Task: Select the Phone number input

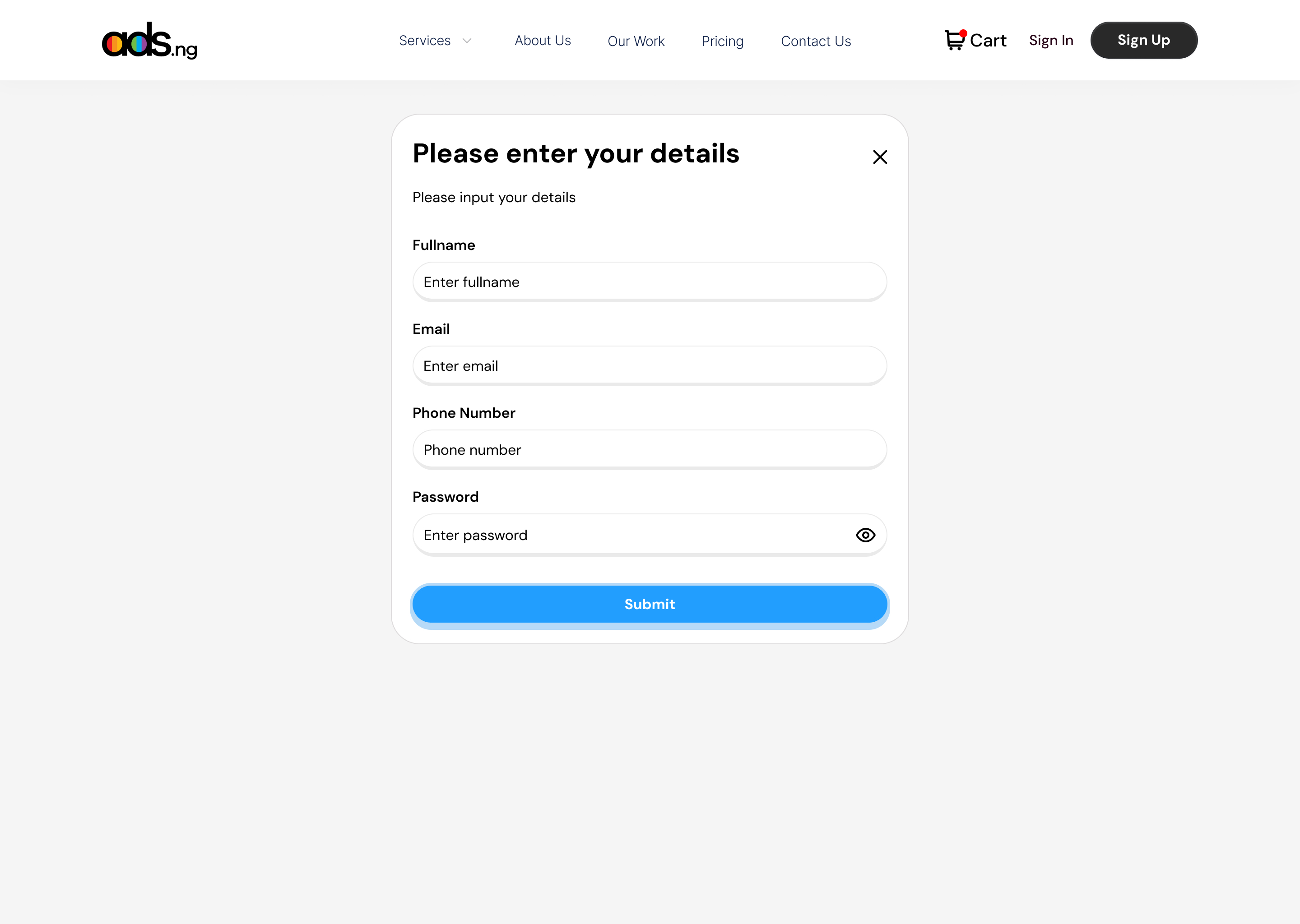Action: coord(650,450)
